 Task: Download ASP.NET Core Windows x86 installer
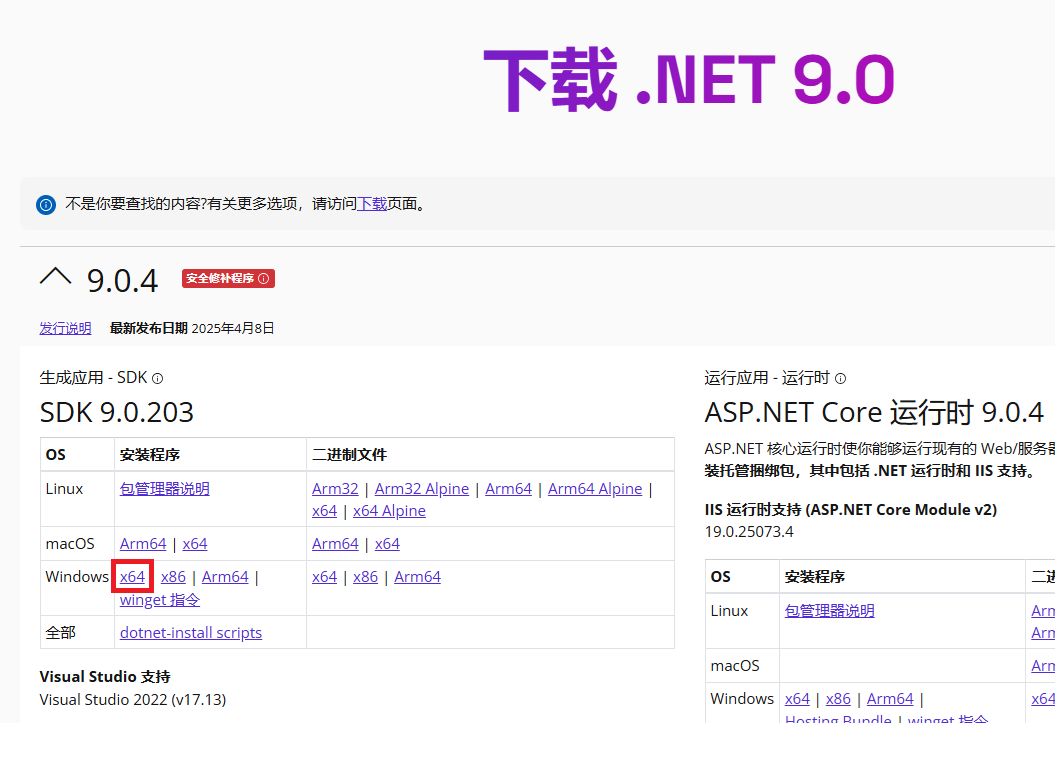coord(838,699)
